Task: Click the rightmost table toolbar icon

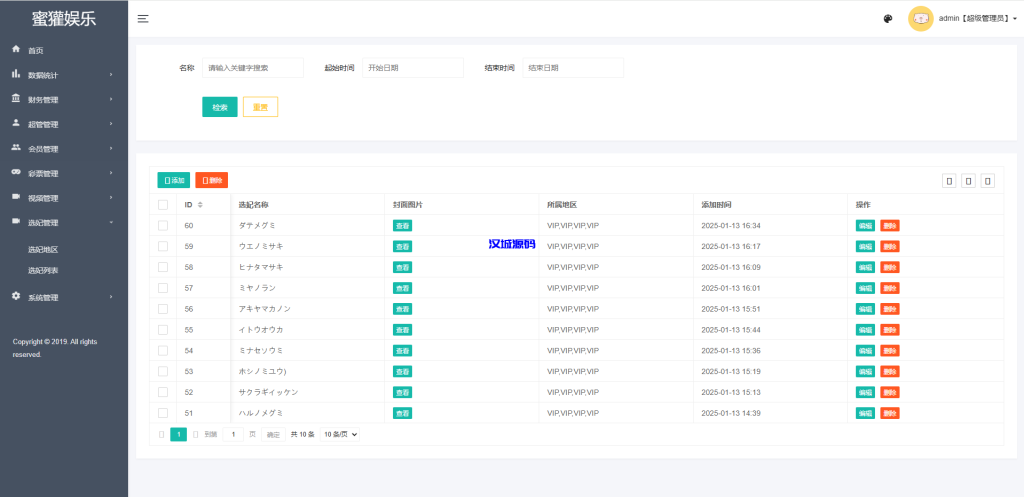Action: click(987, 181)
